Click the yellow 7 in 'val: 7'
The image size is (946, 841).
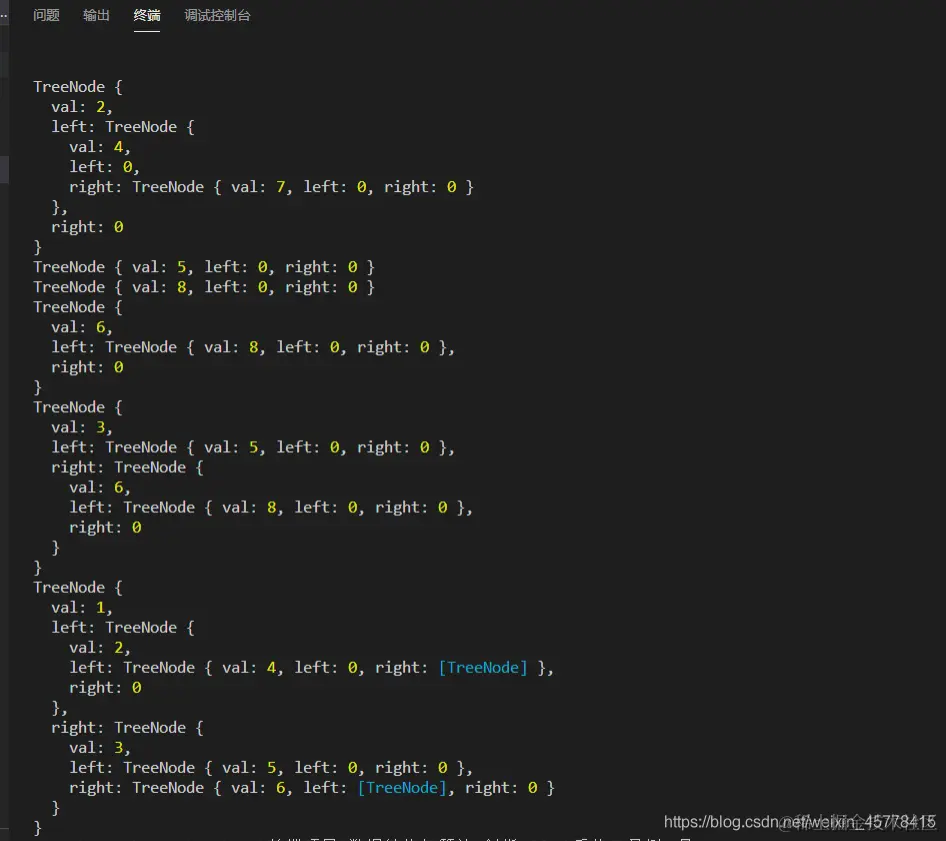tap(281, 187)
